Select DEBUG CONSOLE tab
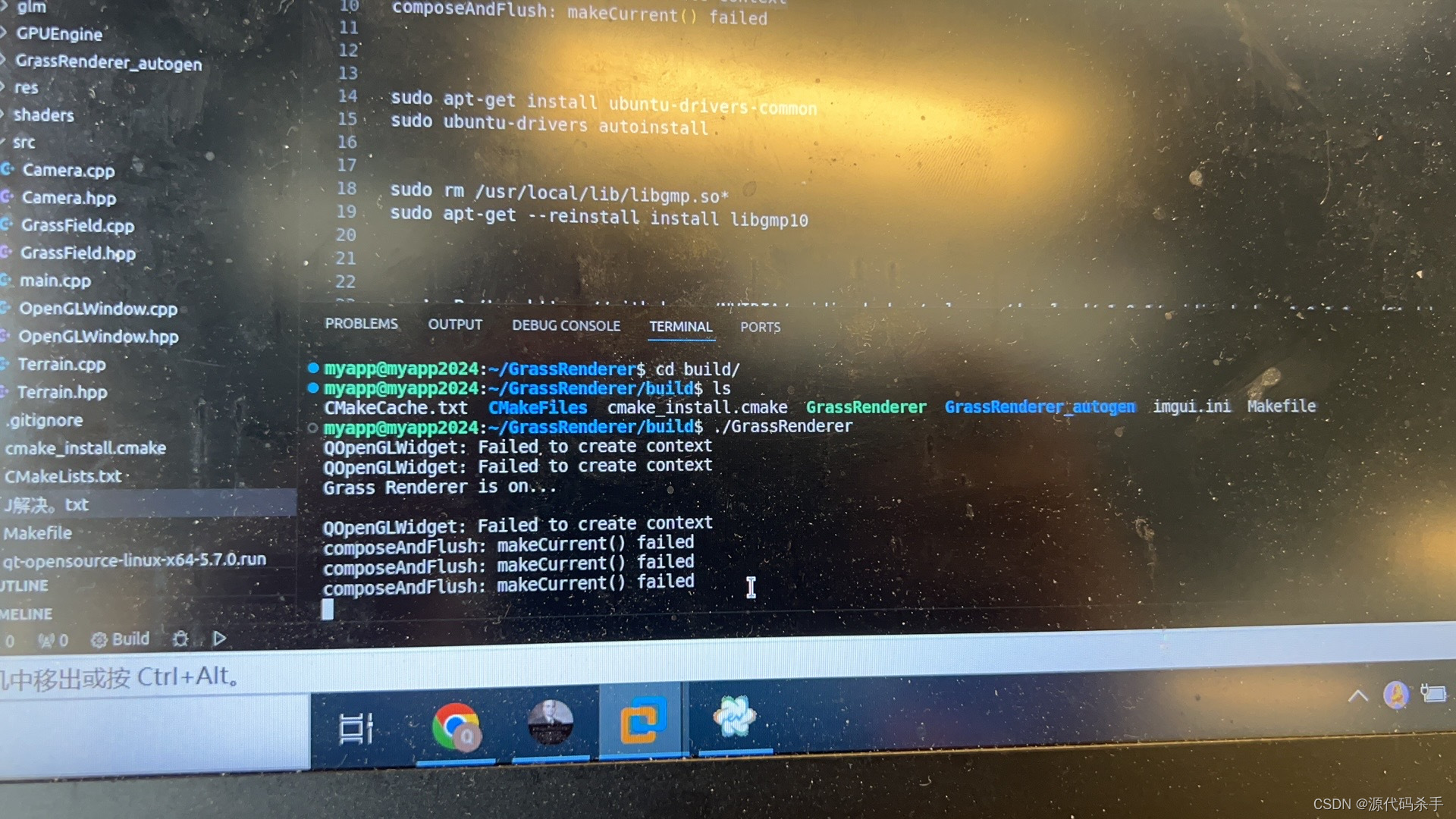This screenshot has height=819, width=1456. [565, 325]
